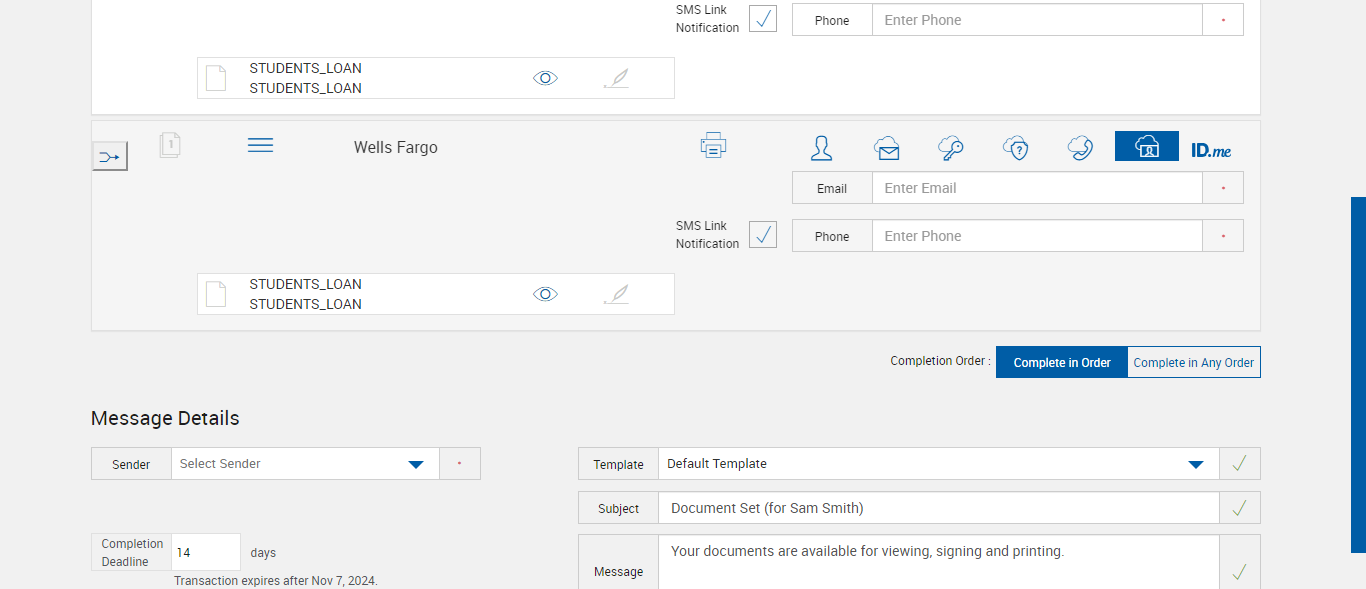The height and width of the screenshot is (589, 1366).
Task: Uncheck SMS Link Notification for Wells Fargo
Action: pyautogui.click(x=763, y=235)
